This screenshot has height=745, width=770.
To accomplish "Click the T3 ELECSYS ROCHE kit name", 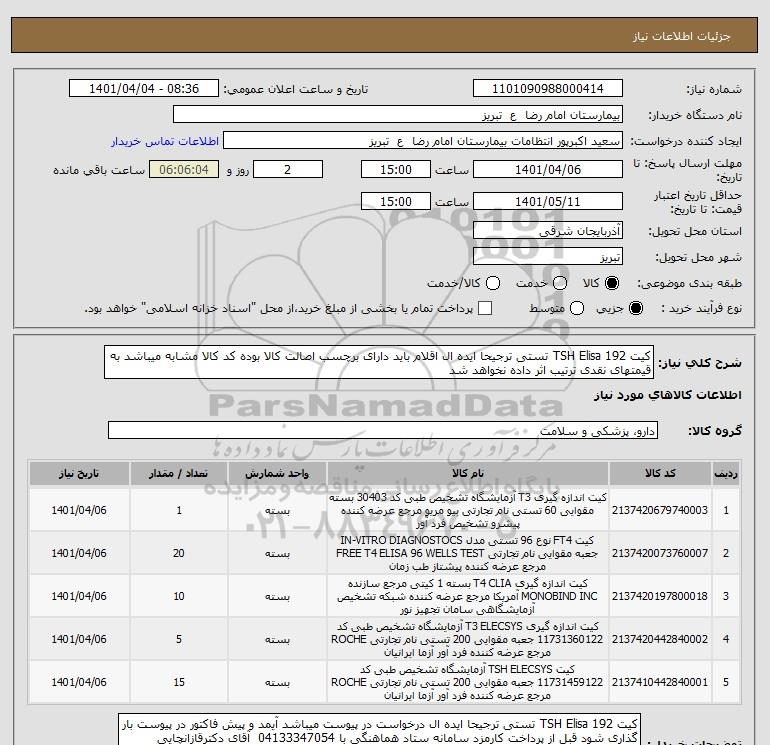I will (x=468, y=639).
